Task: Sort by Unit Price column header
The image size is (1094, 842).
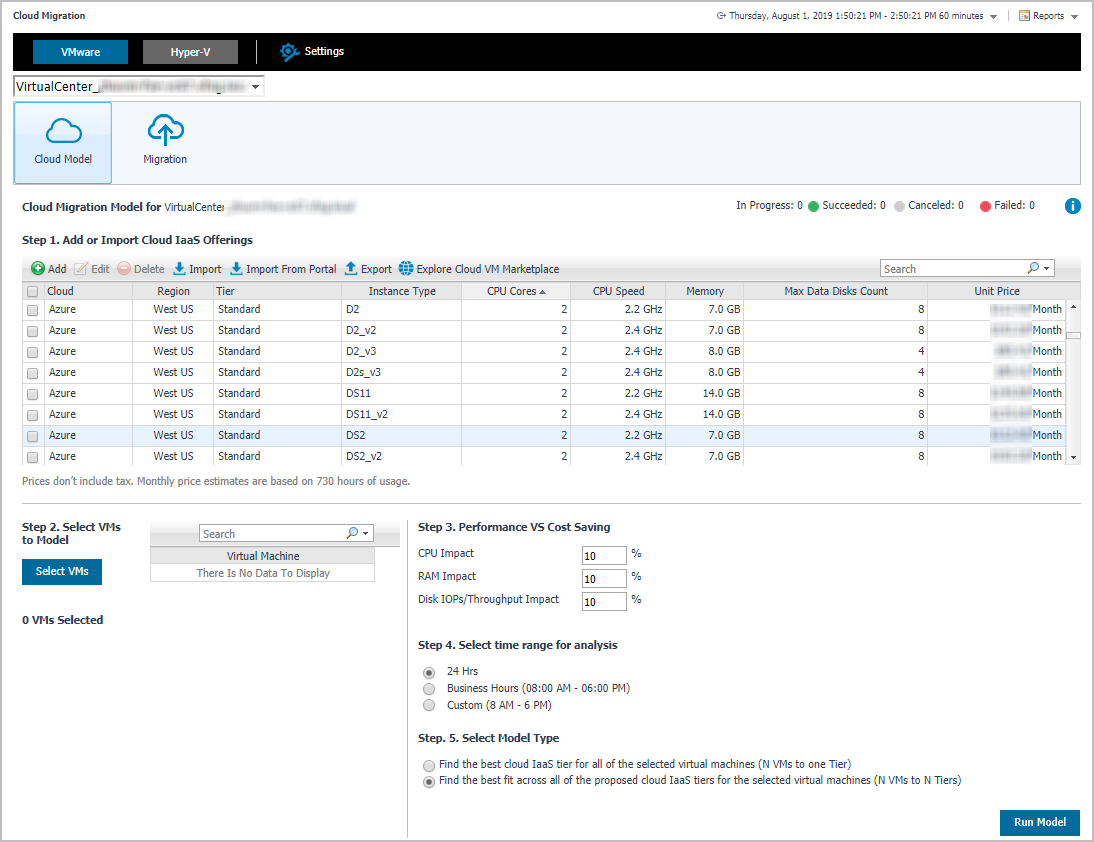Action: (x=996, y=291)
